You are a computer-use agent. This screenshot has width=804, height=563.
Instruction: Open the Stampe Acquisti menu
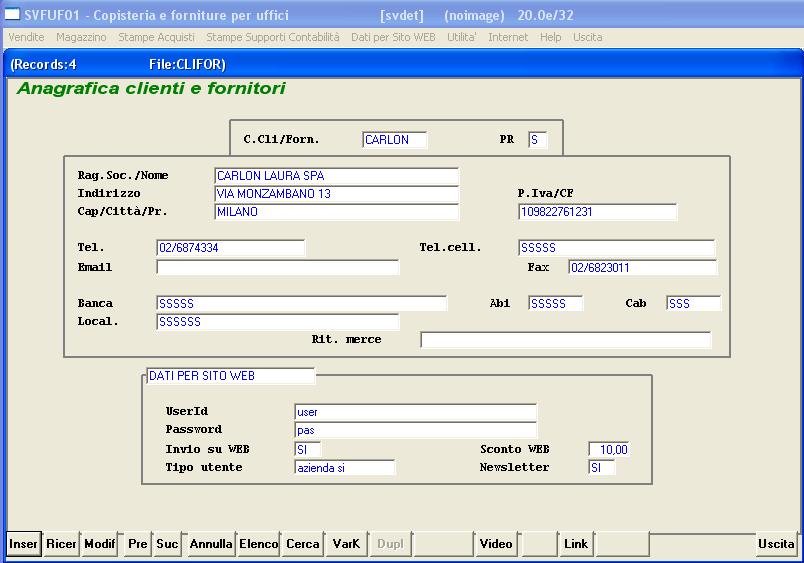[156, 37]
